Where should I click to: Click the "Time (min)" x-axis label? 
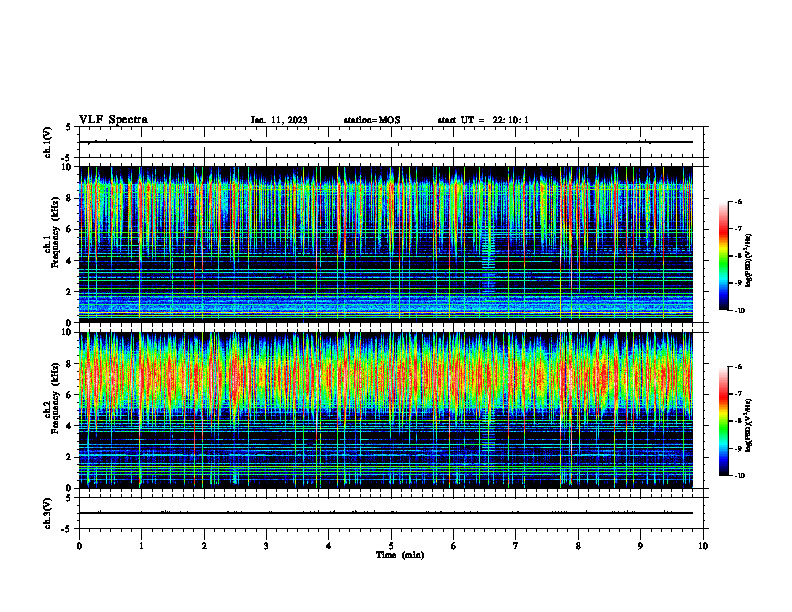pyautogui.click(x=400, y=555)
